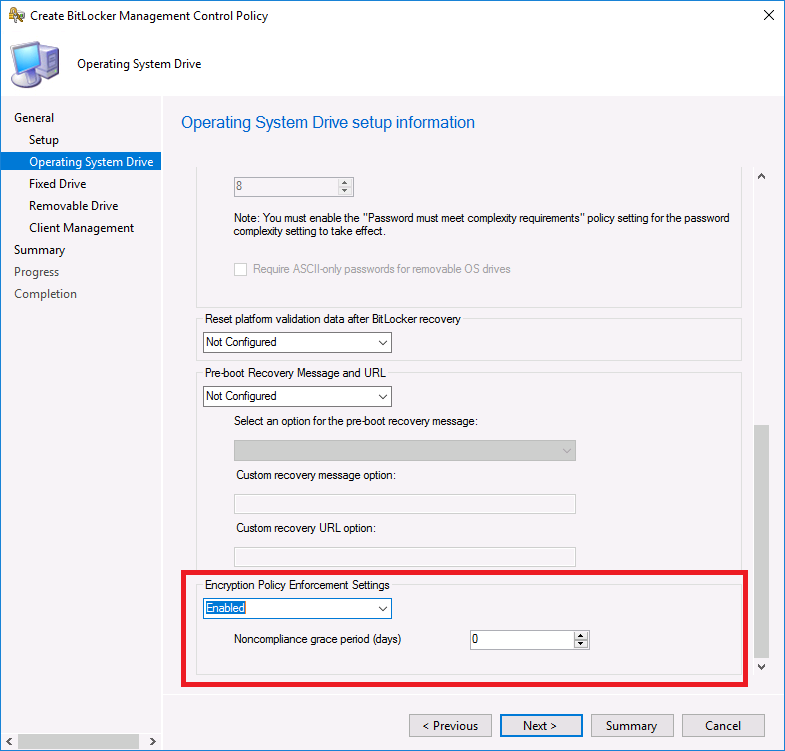This screenshot has height=751, width=785.
Task: Select Completion in the left navigation
Action: pyautogui.click(x=46, y=294)
